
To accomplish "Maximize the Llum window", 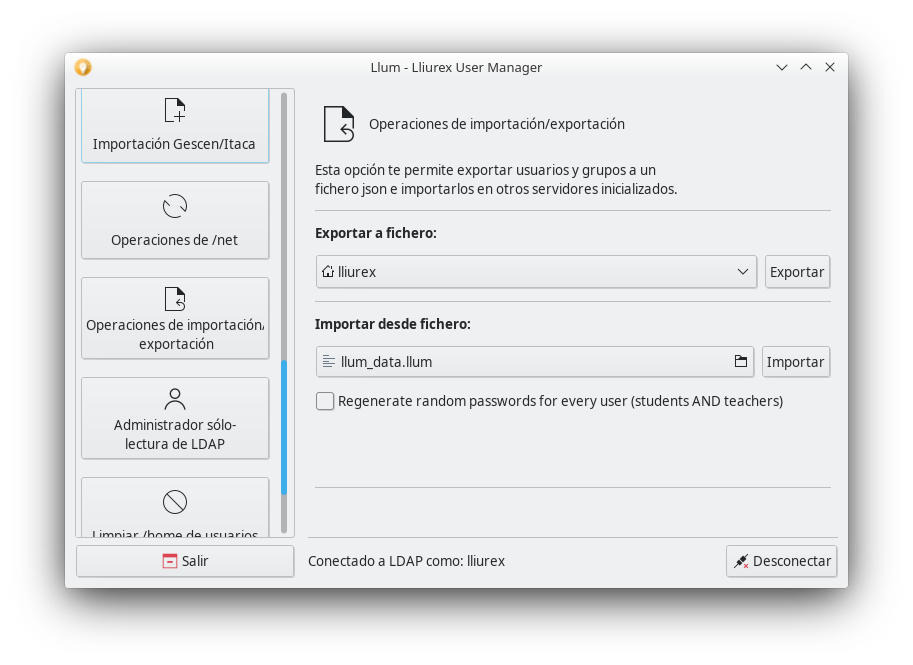I will [x=806, y=67].
